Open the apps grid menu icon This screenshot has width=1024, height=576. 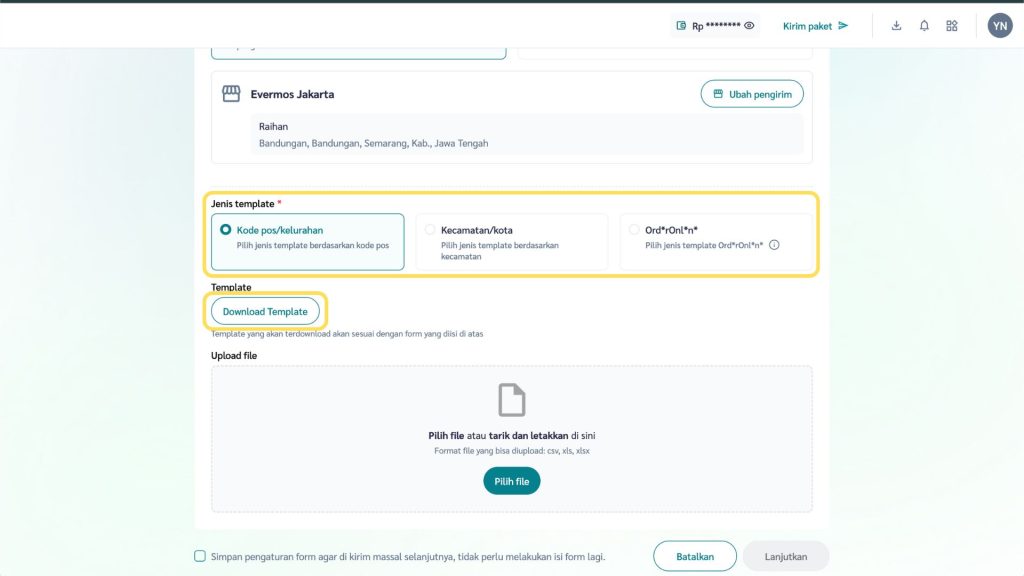point(952,26)
